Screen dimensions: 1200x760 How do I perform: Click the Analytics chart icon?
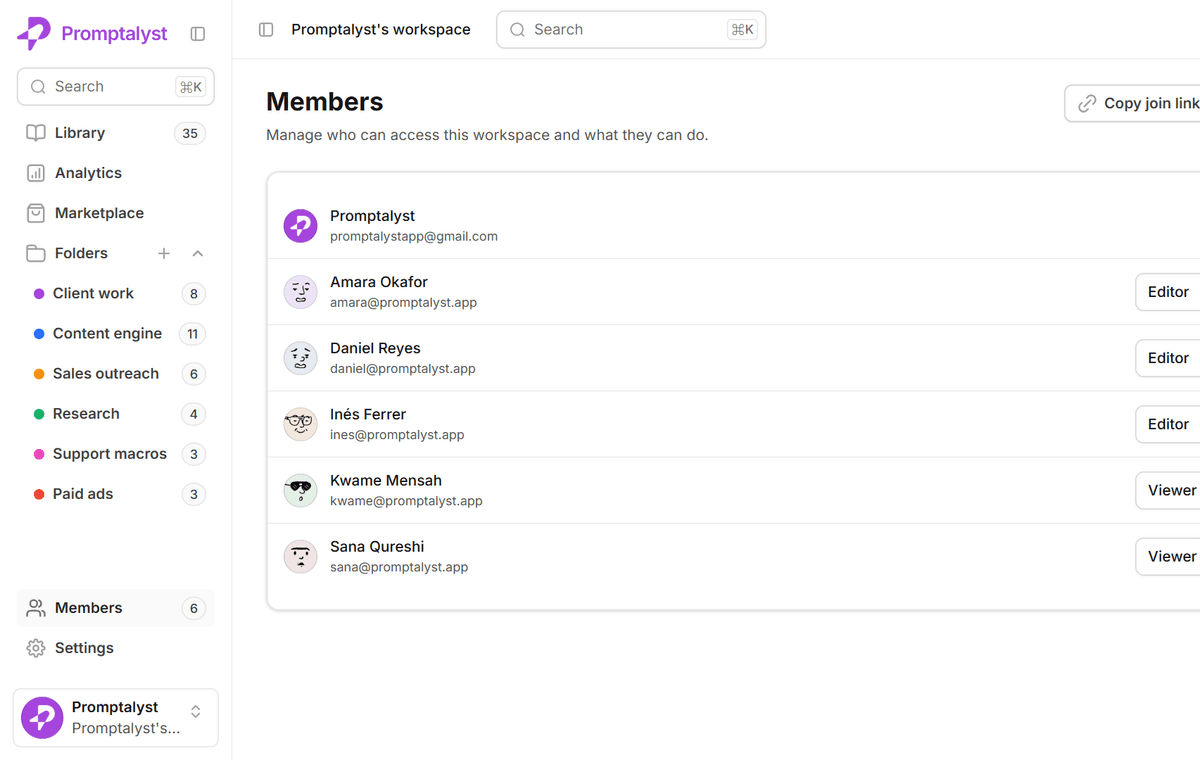(36, 173)
